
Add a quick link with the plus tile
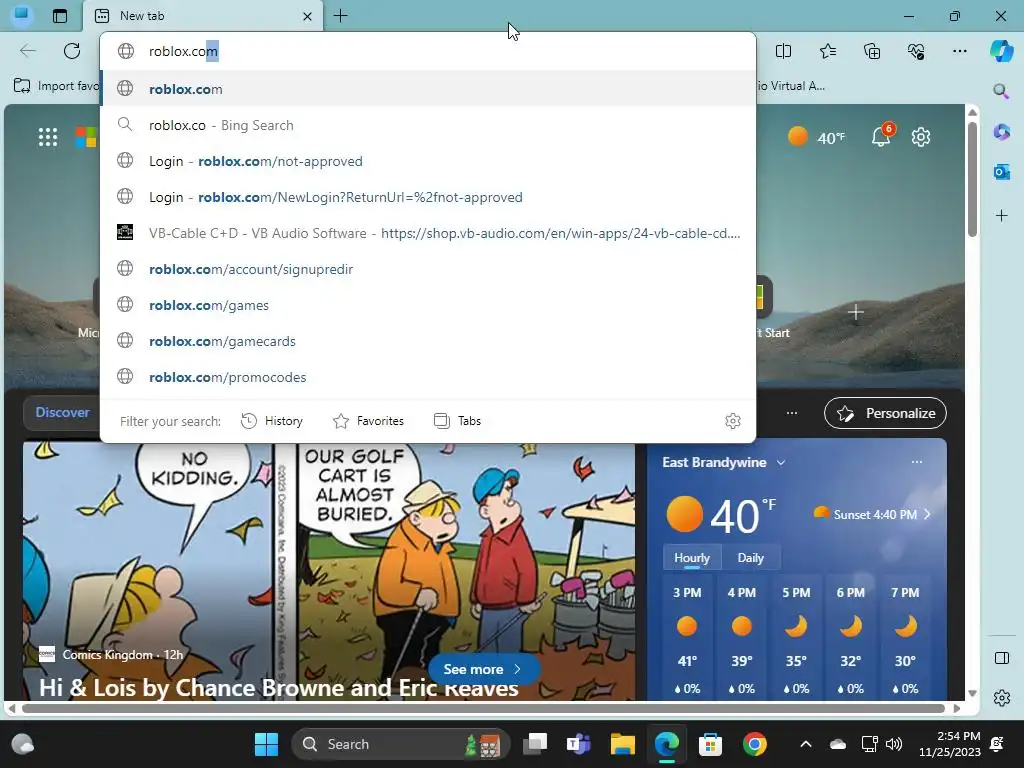(x=856, y=313)
